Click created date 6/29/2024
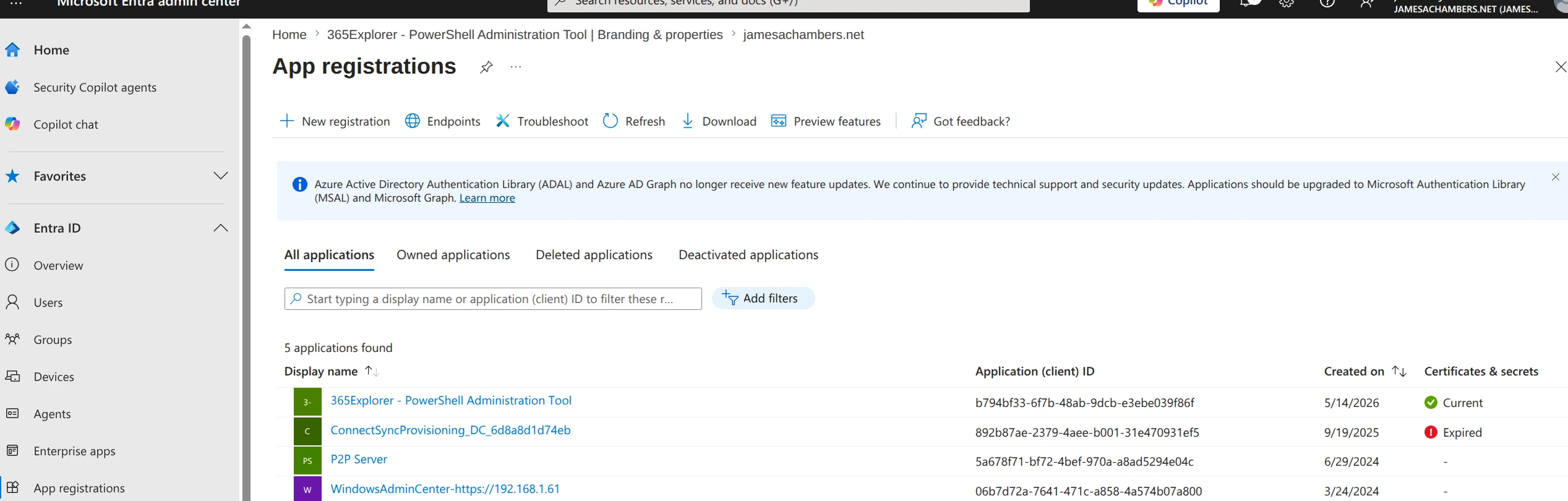This screenshot has width=1568, height=501. (1351, 461)
